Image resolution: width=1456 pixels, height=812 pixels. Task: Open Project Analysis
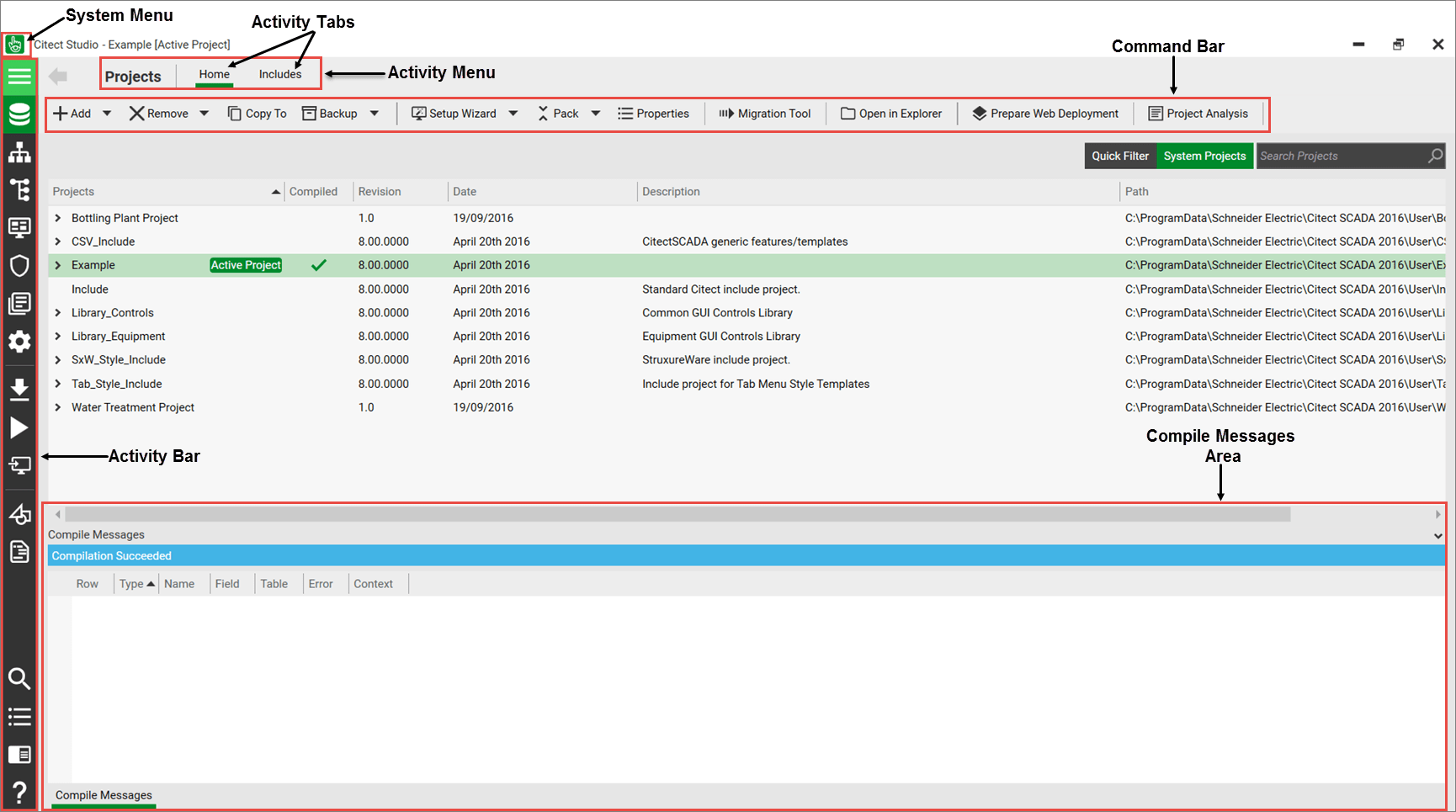[x=1199, y=114]
